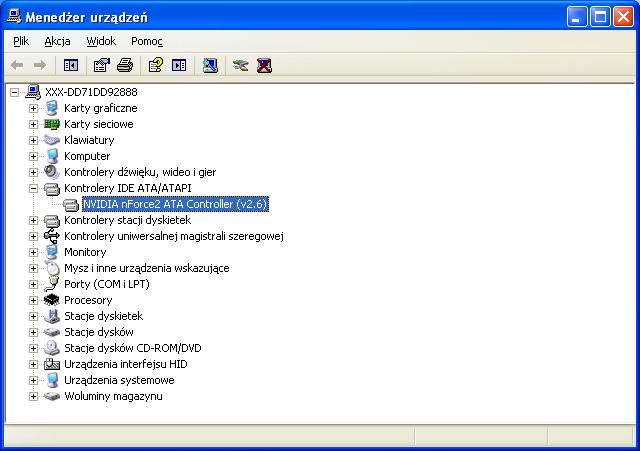This screenshot has height=451, width=640.
Task: Expand Urządzenia systemowe node
Action: click(33, 380)
